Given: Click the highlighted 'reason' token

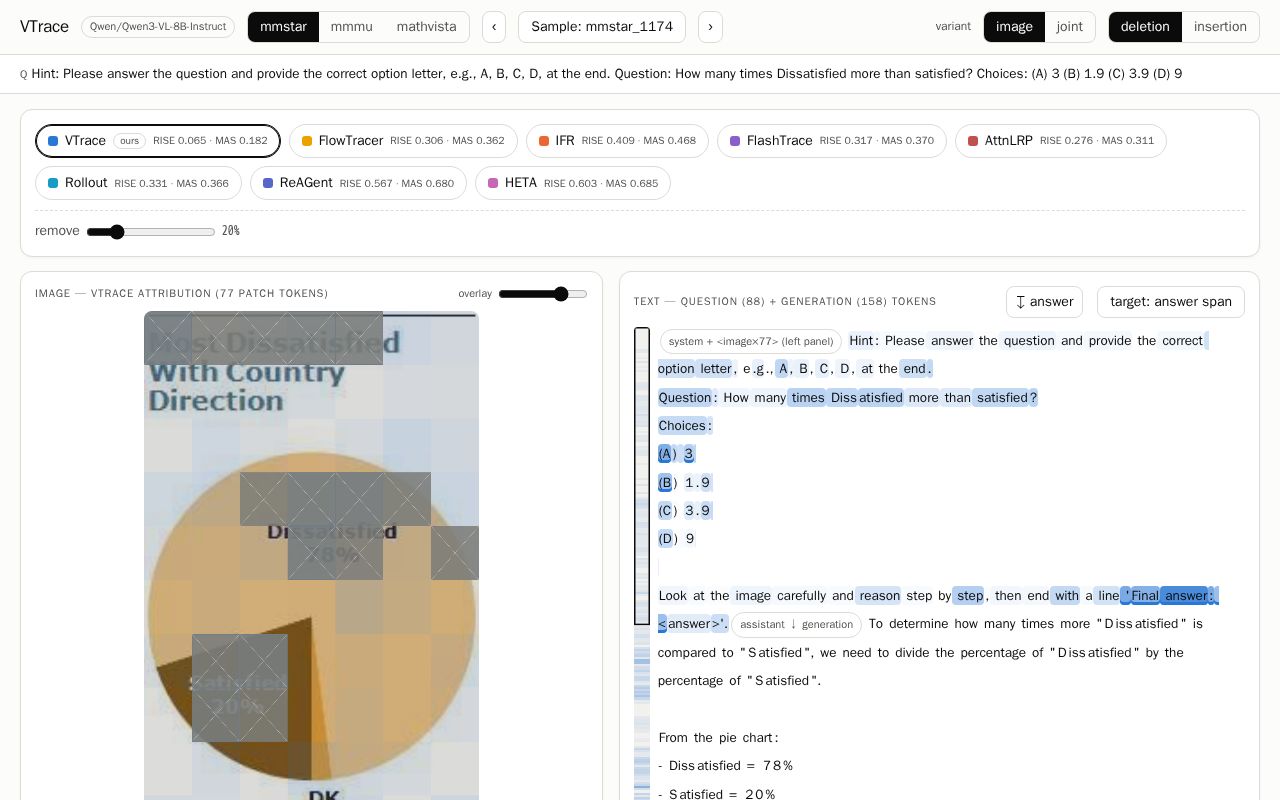Looking at the screenshot, I should pos(879,596).
